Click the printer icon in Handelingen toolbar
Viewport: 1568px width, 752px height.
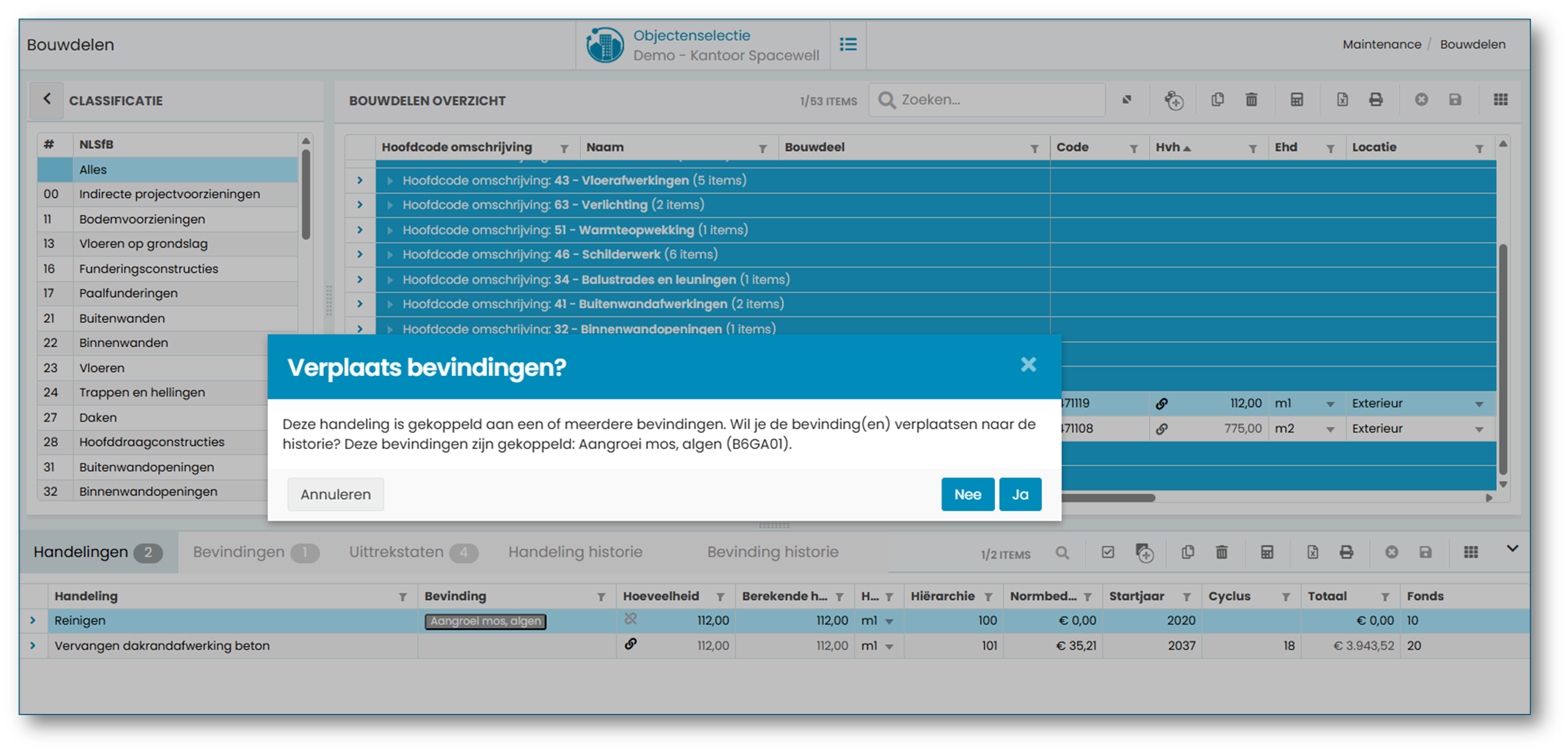[1346, 552]
